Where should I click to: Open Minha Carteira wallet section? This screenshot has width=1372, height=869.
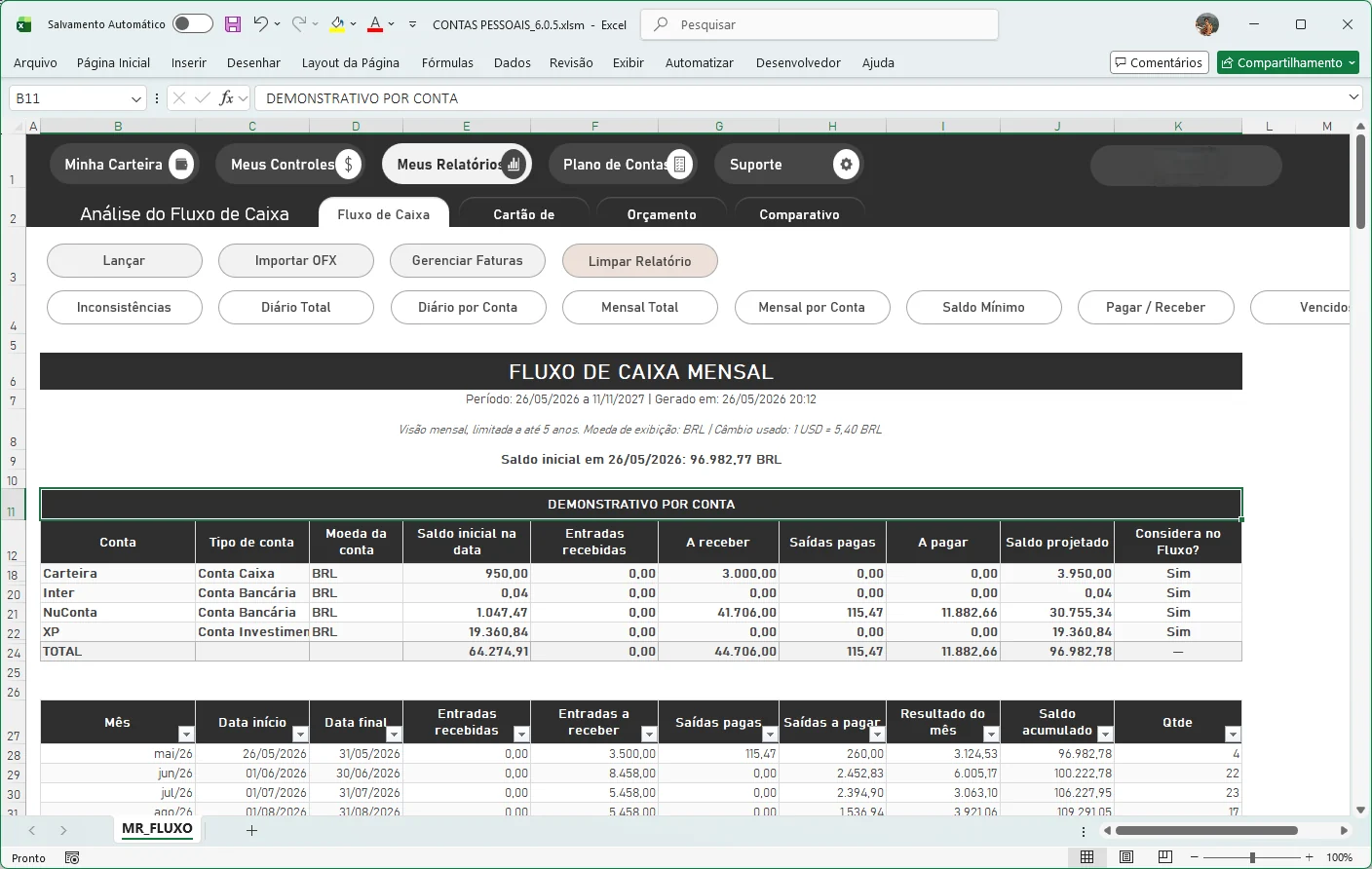pos(125,165)
